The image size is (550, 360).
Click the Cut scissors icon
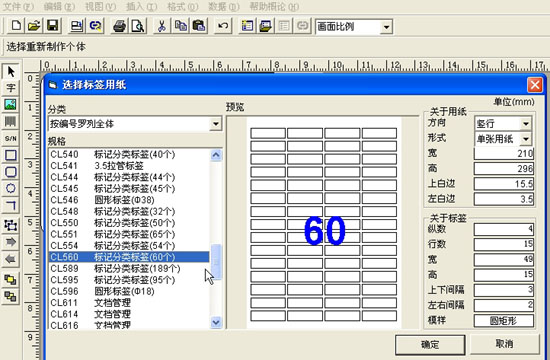pos(162,26)
